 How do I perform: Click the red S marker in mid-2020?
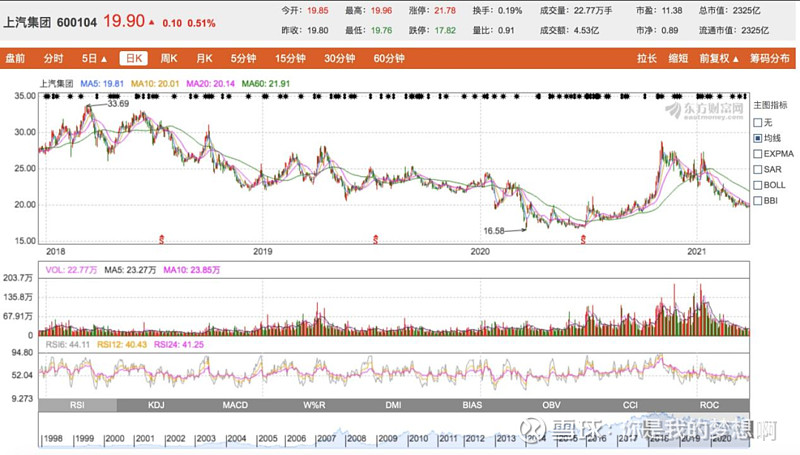[583, 239]
